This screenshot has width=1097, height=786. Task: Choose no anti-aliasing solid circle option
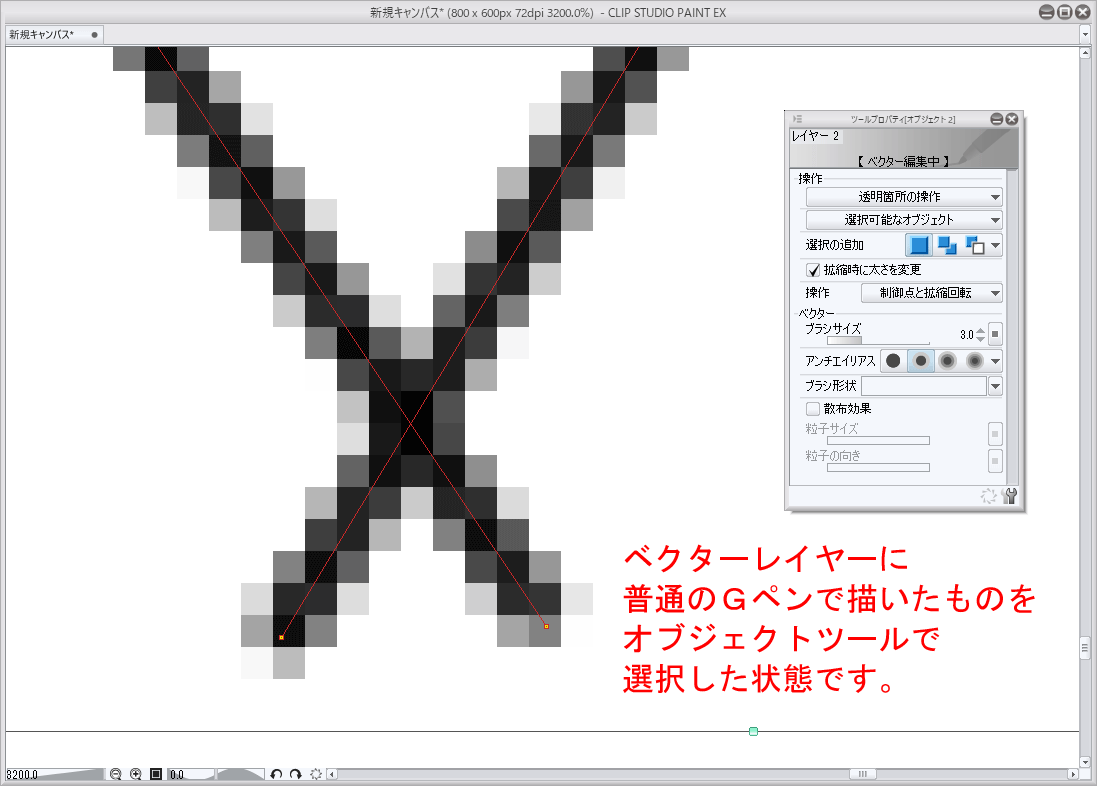tap(893, 361)
